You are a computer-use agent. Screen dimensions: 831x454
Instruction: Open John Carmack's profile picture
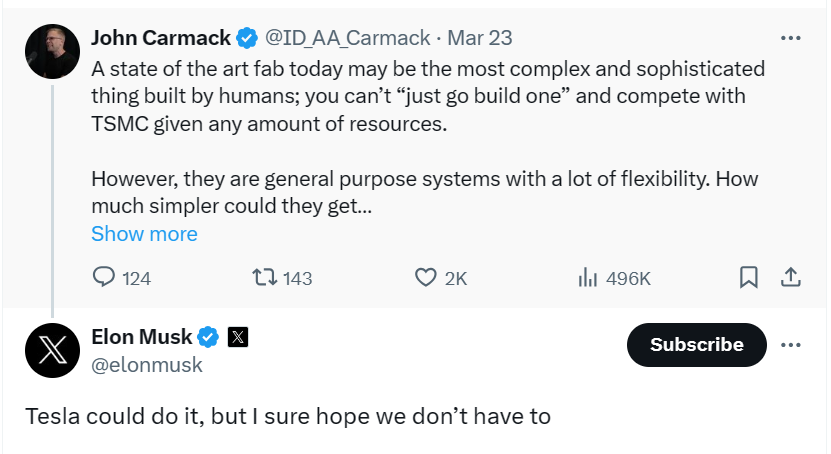coord(52,51)
